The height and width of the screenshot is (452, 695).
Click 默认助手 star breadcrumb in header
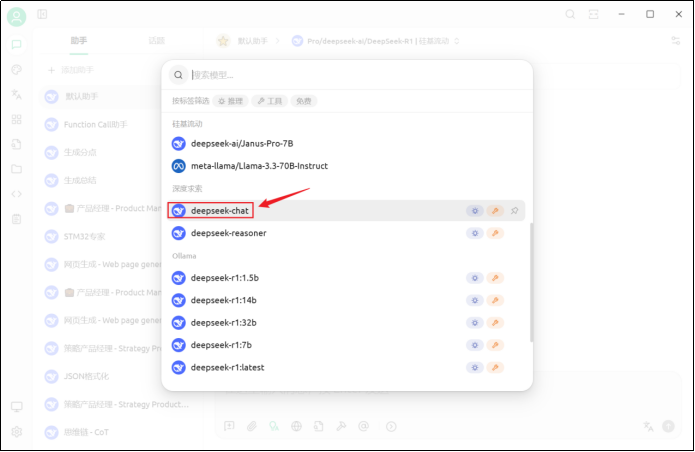tap(242, 41)
